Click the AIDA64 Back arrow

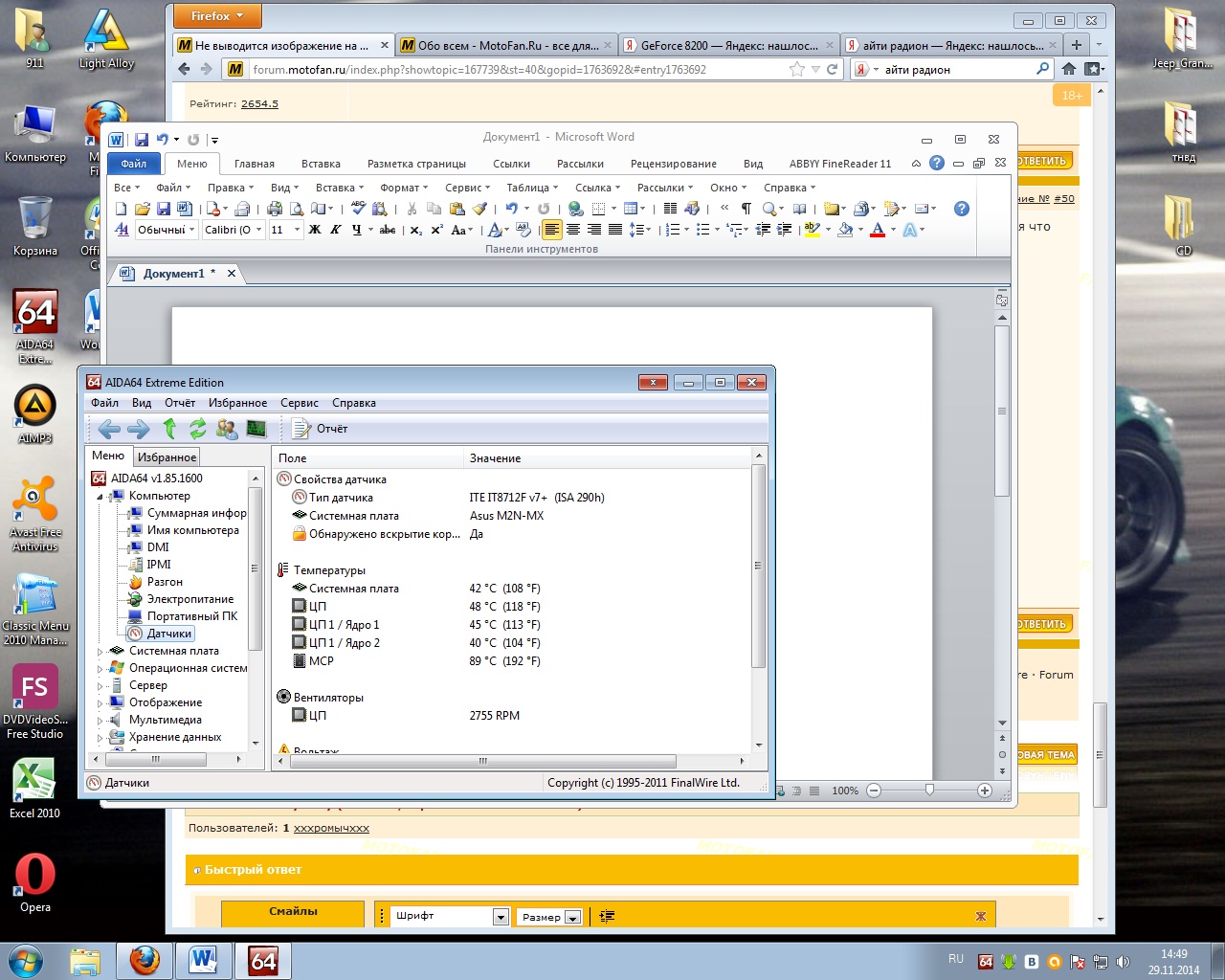coord(109,429)
